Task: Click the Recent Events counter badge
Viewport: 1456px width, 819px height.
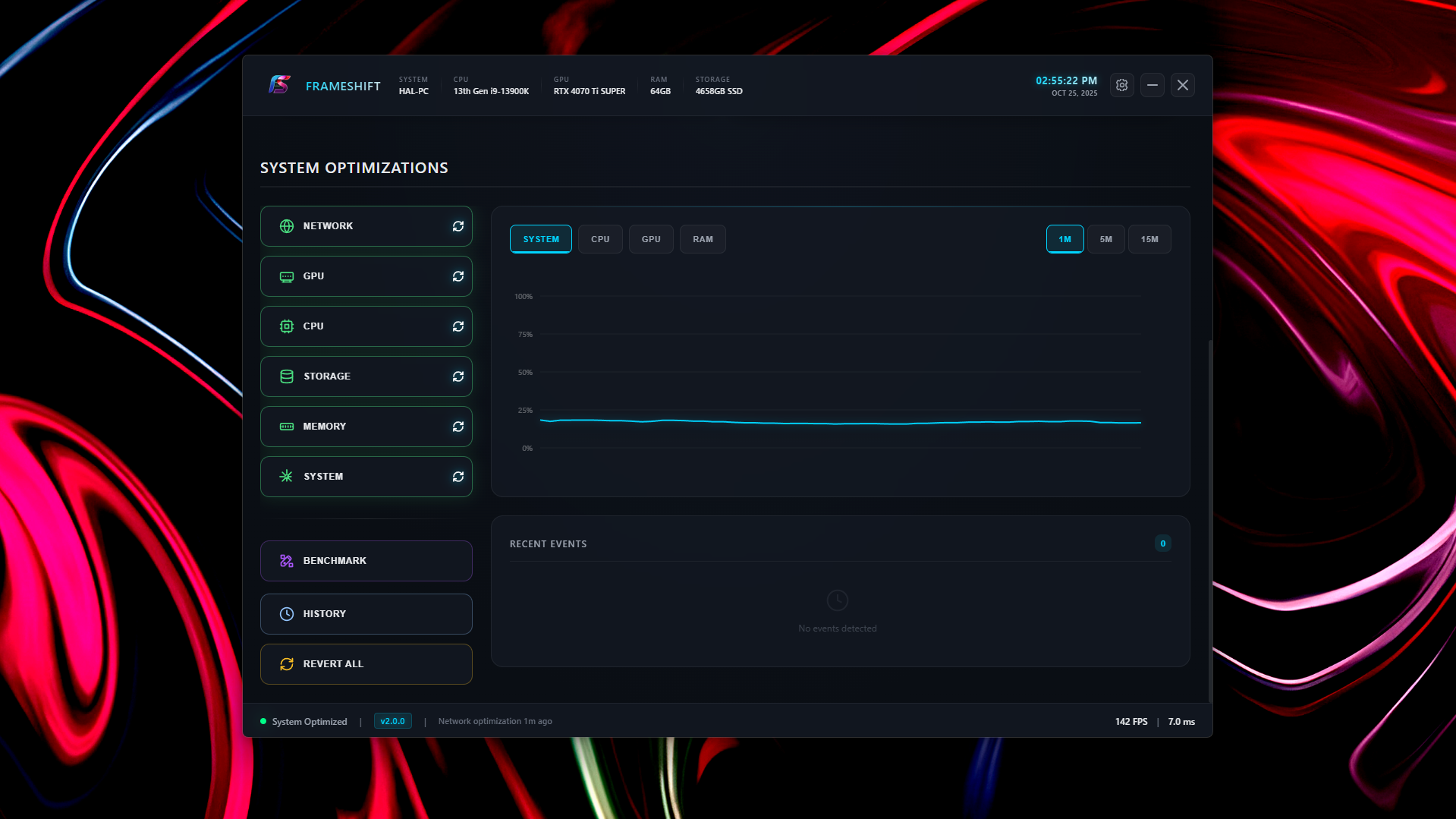Action: (1162, 543)
